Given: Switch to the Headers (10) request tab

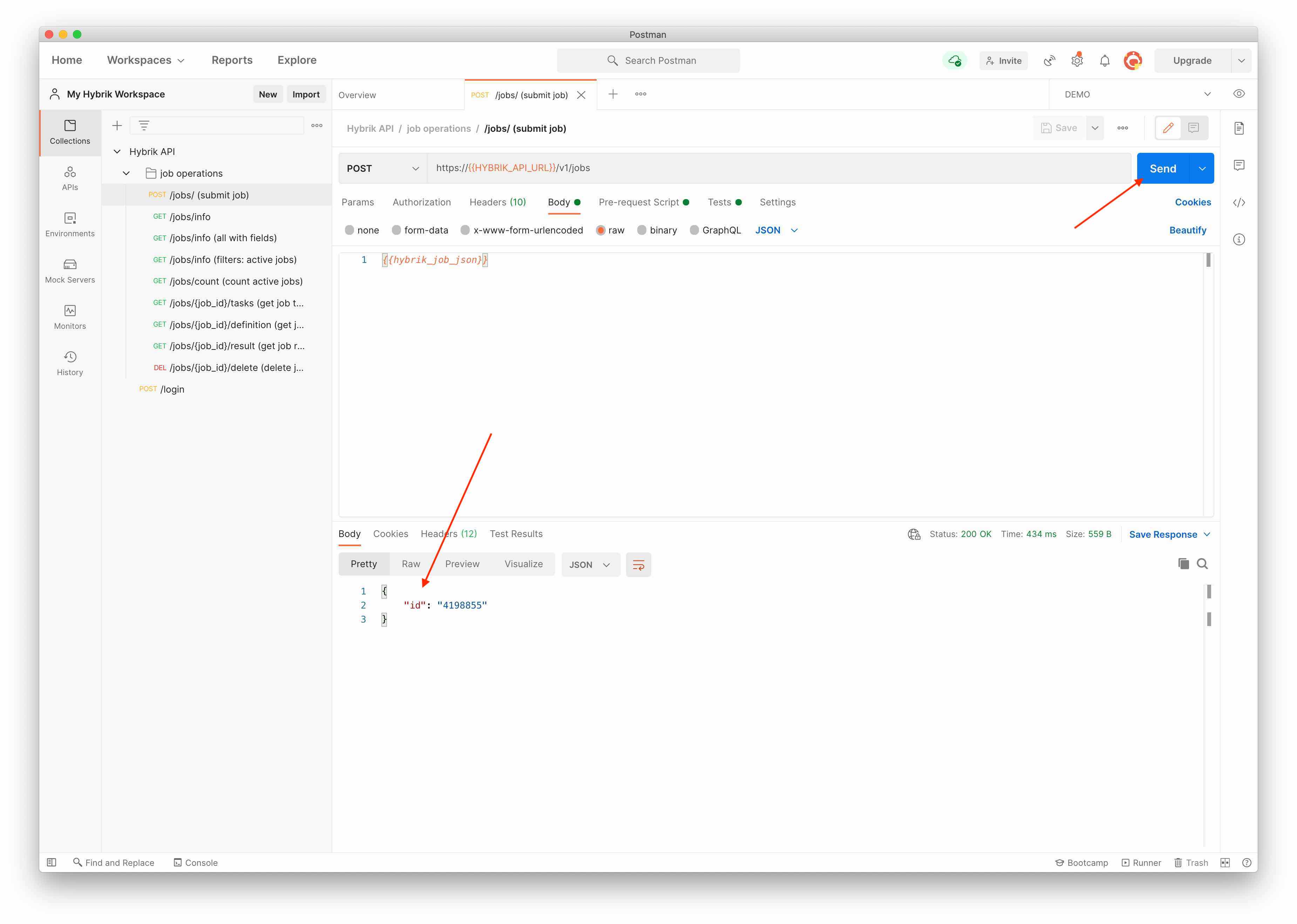Looking at the screenshot, I should click(x=498, y=203).
